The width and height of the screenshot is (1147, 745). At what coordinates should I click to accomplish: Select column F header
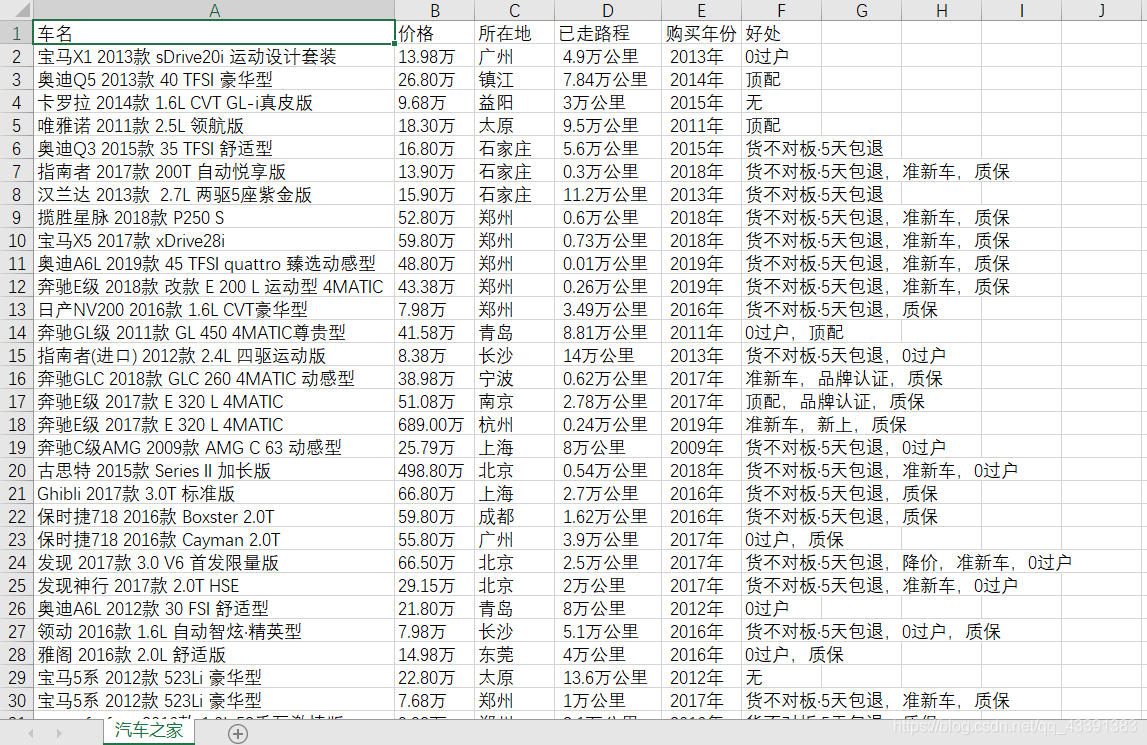tap(781, 10)
